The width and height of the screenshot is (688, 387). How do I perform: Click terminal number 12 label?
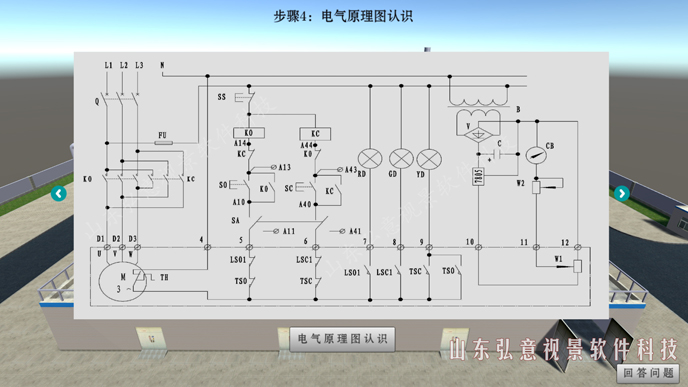point(565,243)
